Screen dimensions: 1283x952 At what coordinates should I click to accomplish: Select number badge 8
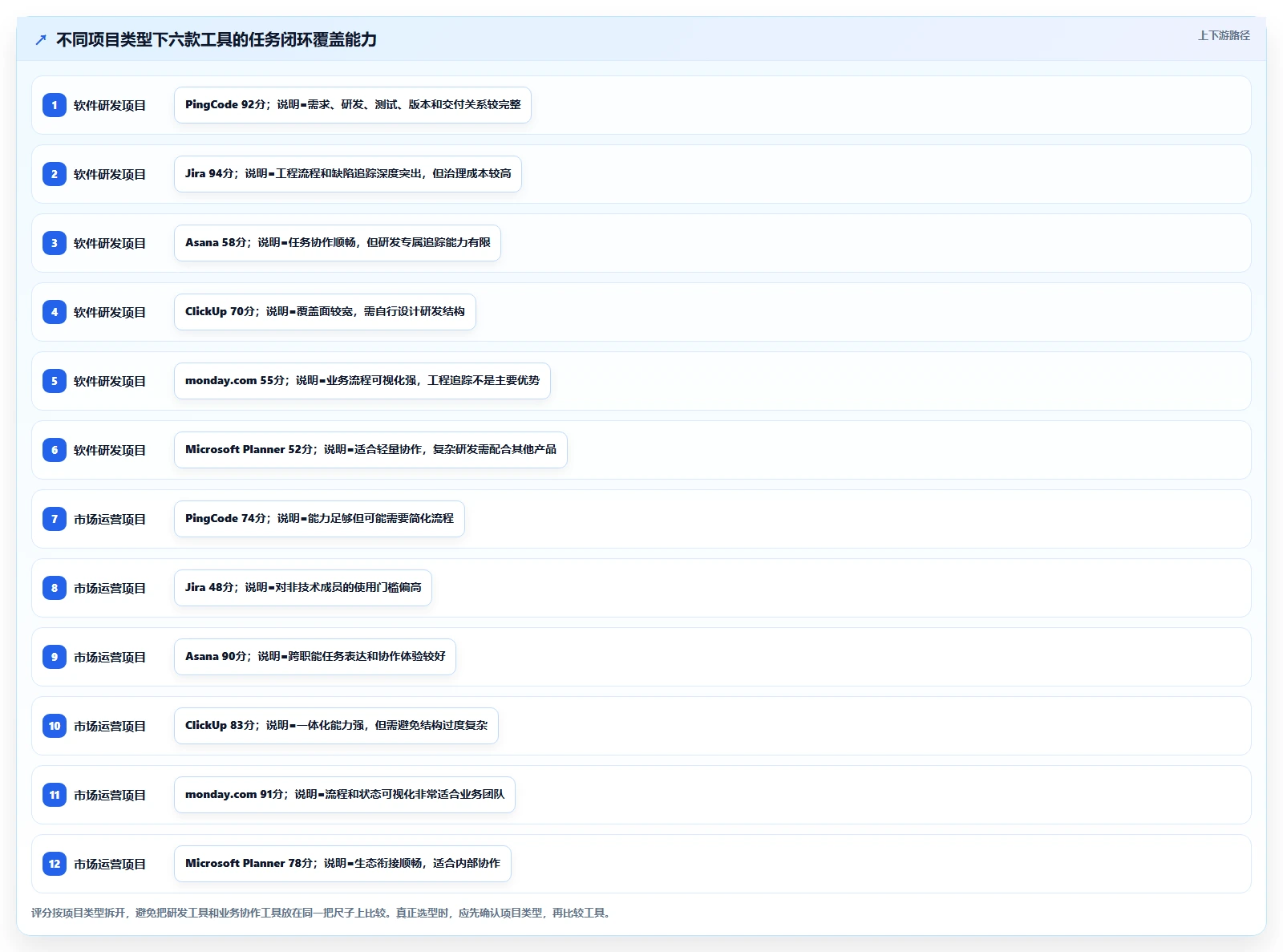click(x=55, y=588)
